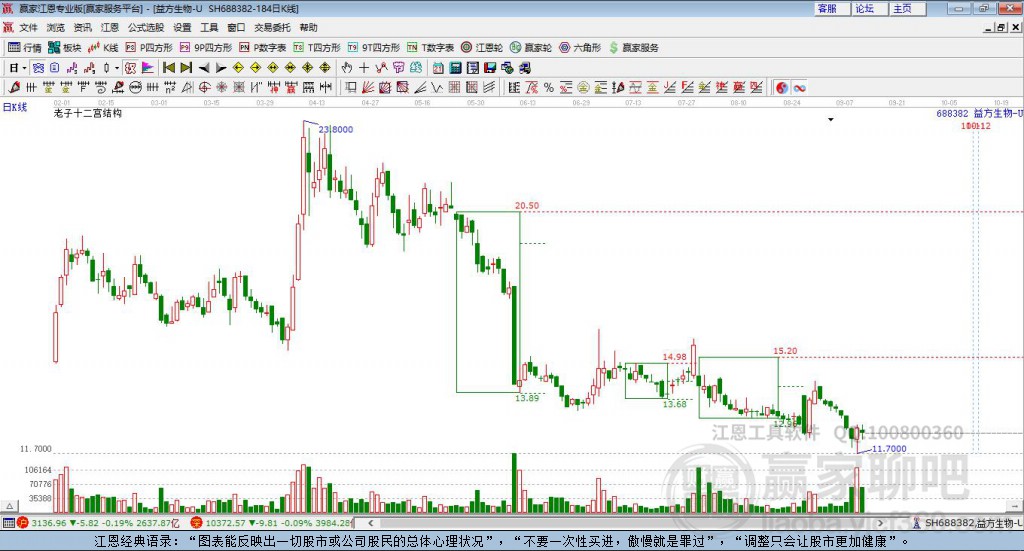Click the black left arrow icon
The height and width of the screenshot is (551, 1024).
pyautogui.click(x=204, y=68)
